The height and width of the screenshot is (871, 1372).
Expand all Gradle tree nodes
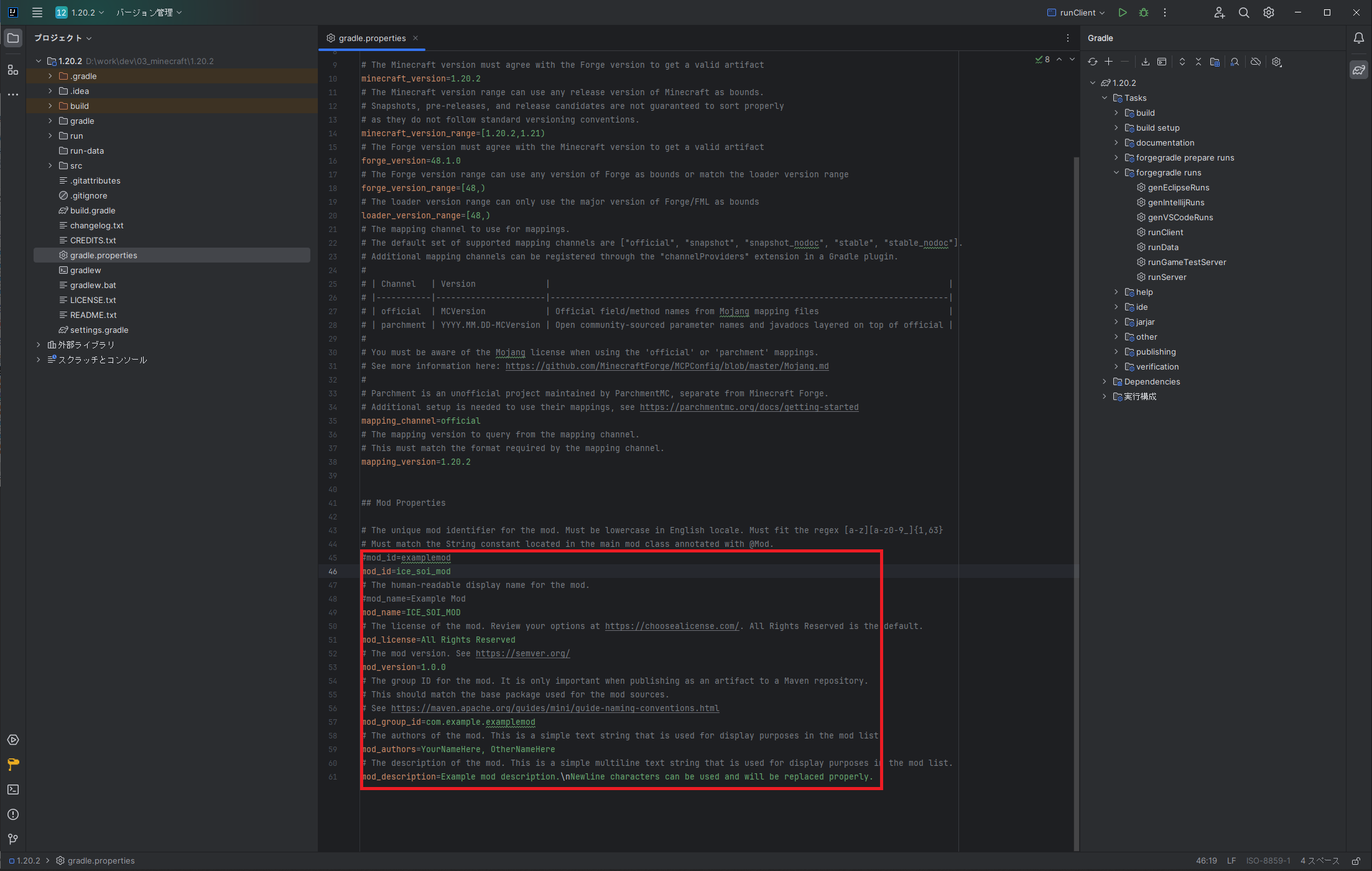click(x=1182, y=62)
